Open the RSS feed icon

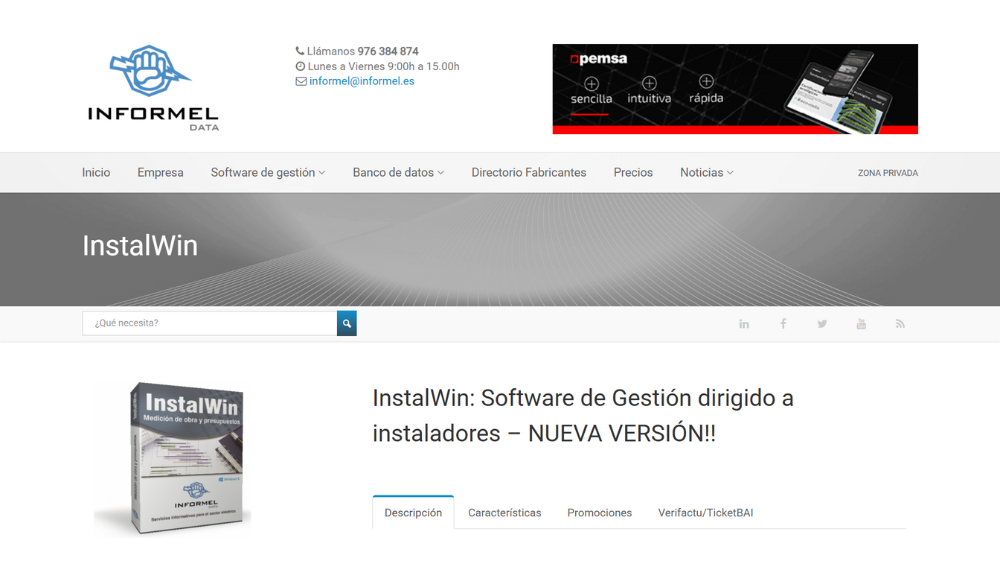pos(900,324)
